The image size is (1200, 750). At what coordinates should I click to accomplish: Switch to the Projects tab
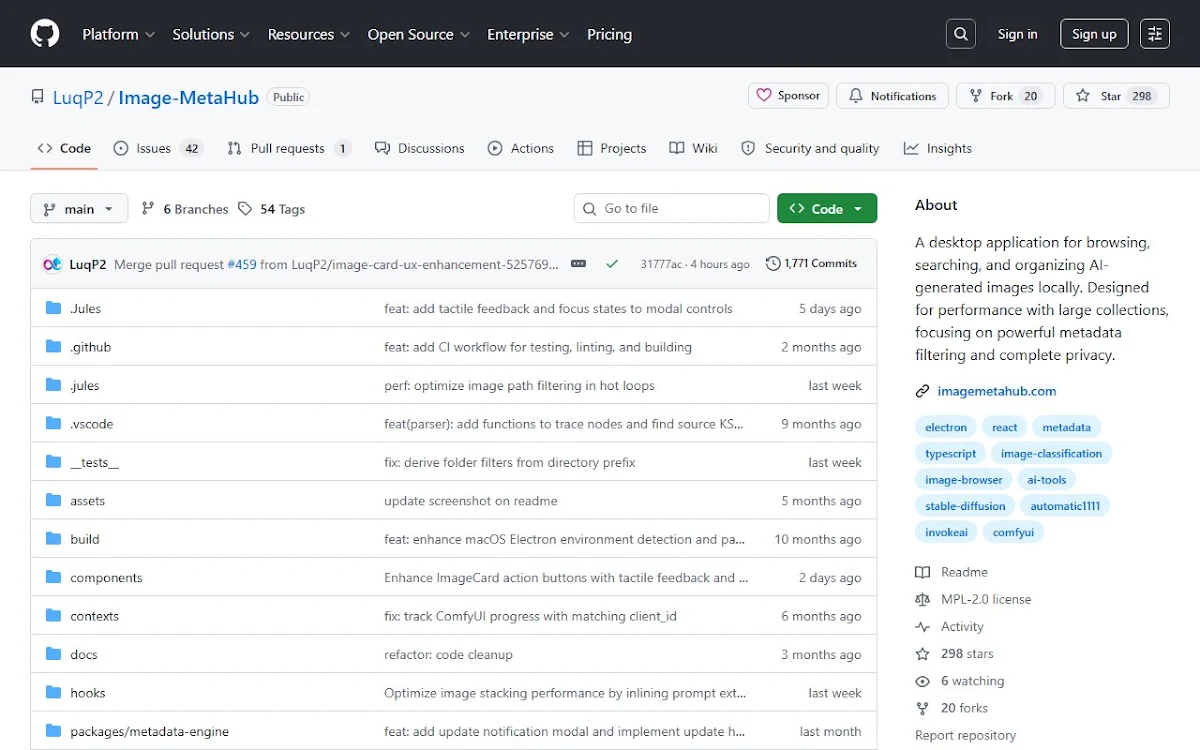click(x=612, y=148)
